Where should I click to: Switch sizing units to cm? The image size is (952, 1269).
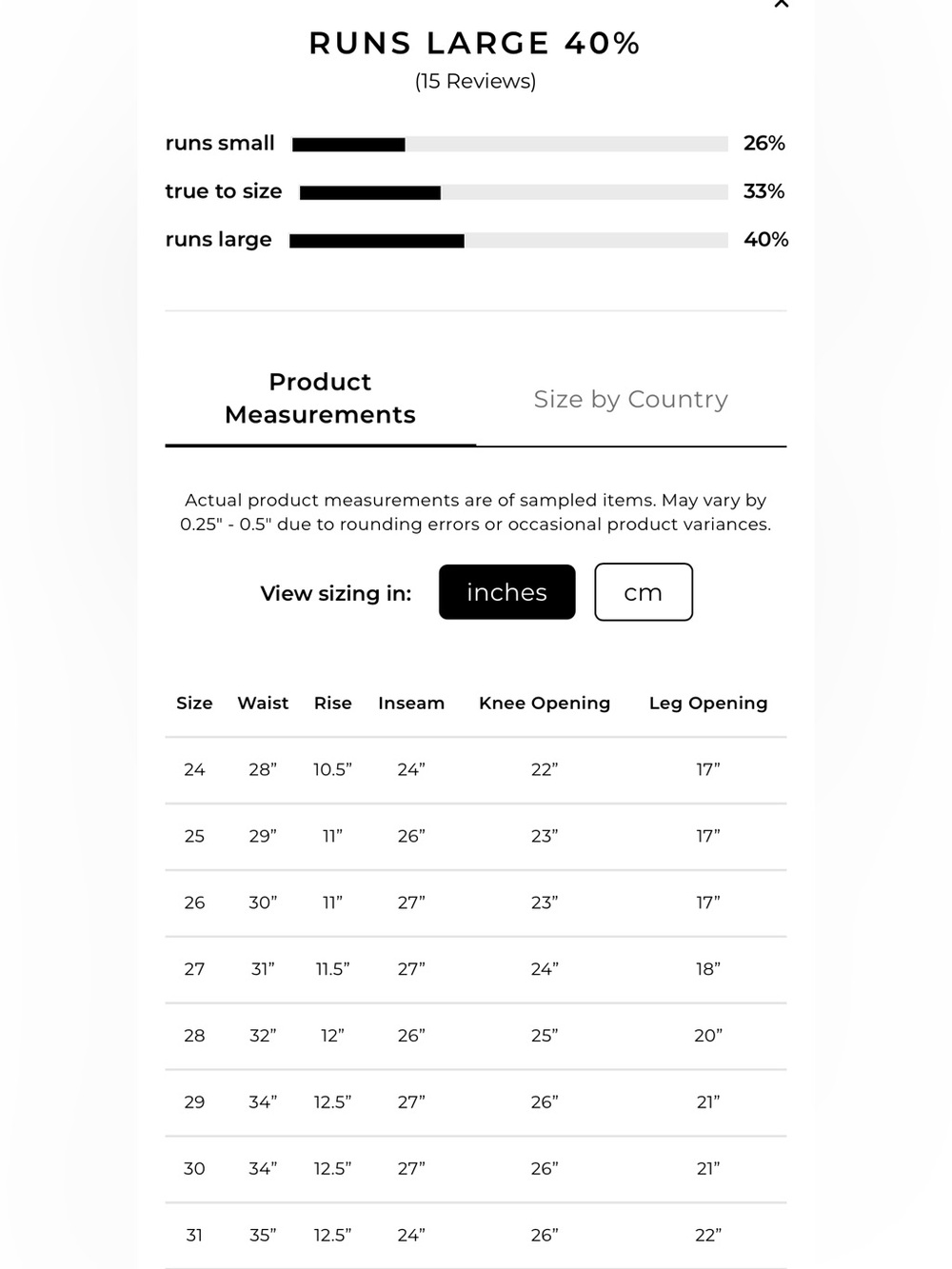644,592
